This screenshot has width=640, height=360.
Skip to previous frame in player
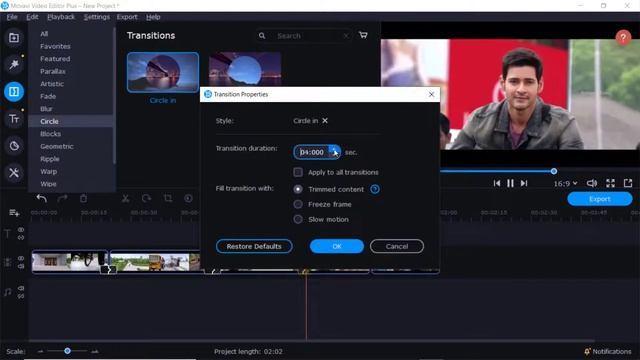[496, 183]
